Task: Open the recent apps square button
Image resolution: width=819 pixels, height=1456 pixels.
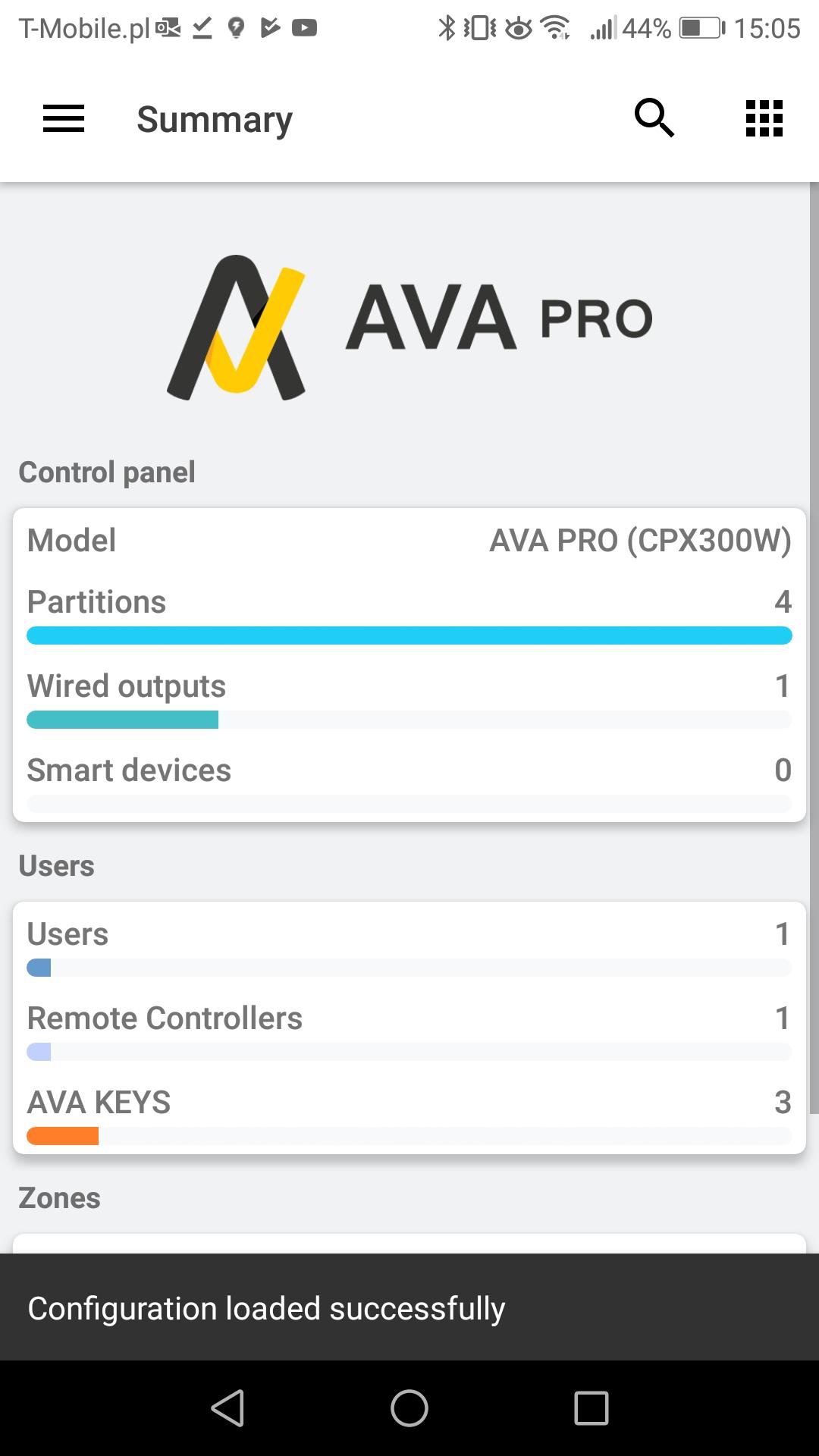Action: click(x=591, y=1408)
